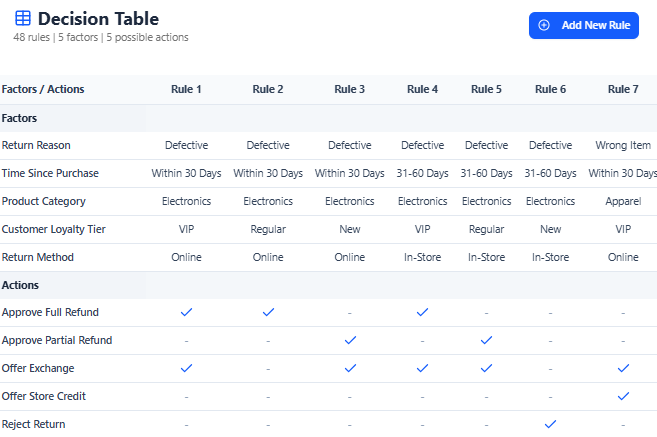The height and width of the screenshot is (437, 657).
Task: Click Offer Exchange checkmark for Rule 7
Action: pyautogui.click(x=623, y=368)
